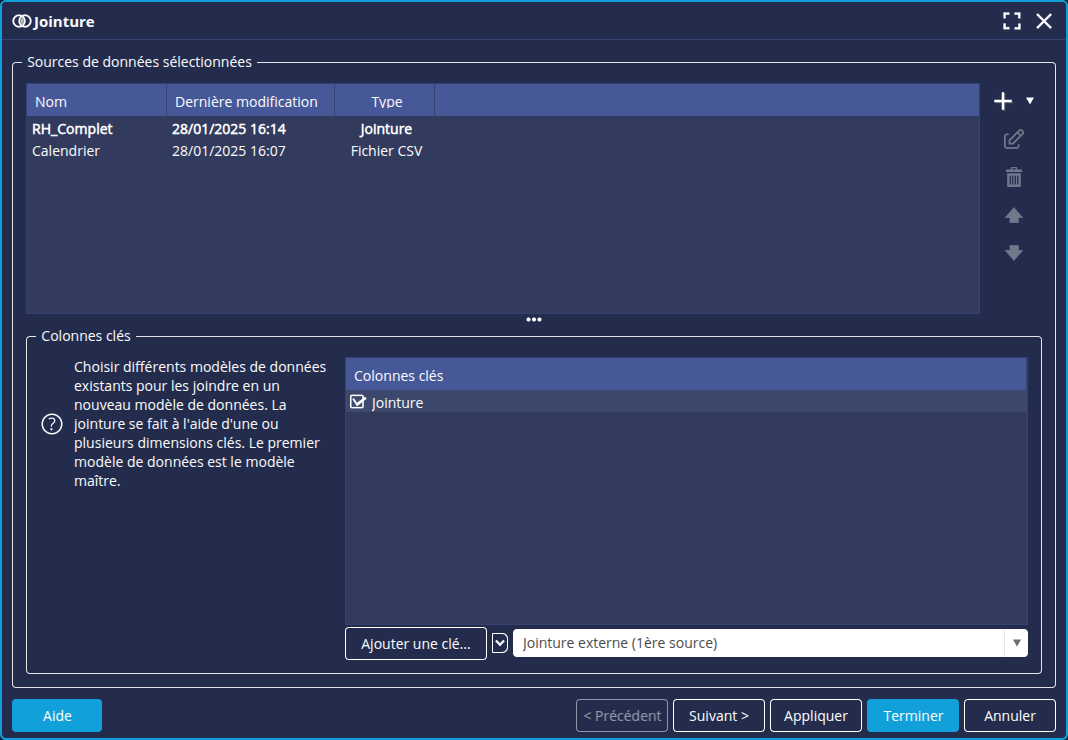Screen dimensions: 1068x740
Task: Click the question mark help icon
Action: pyautogui.click(x=52, y=424)
